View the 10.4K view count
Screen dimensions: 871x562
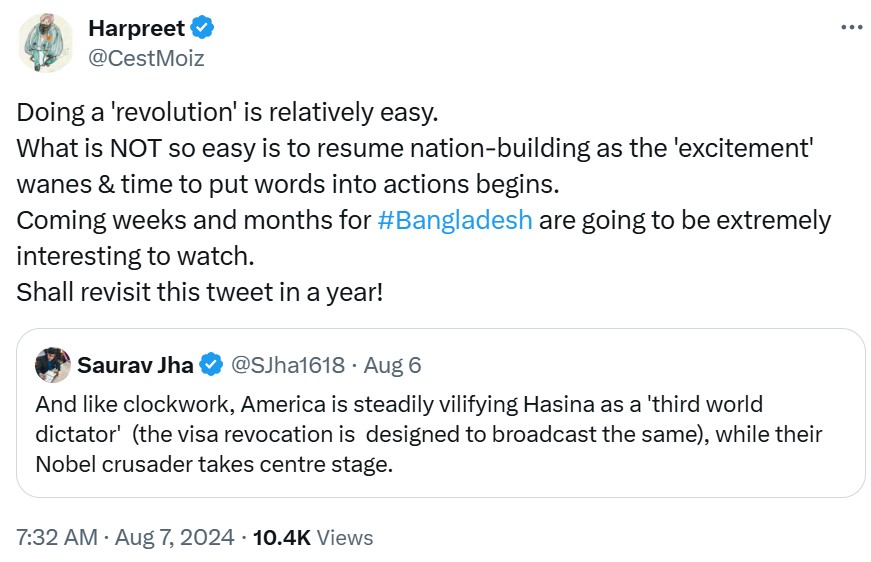click(313, 537)
